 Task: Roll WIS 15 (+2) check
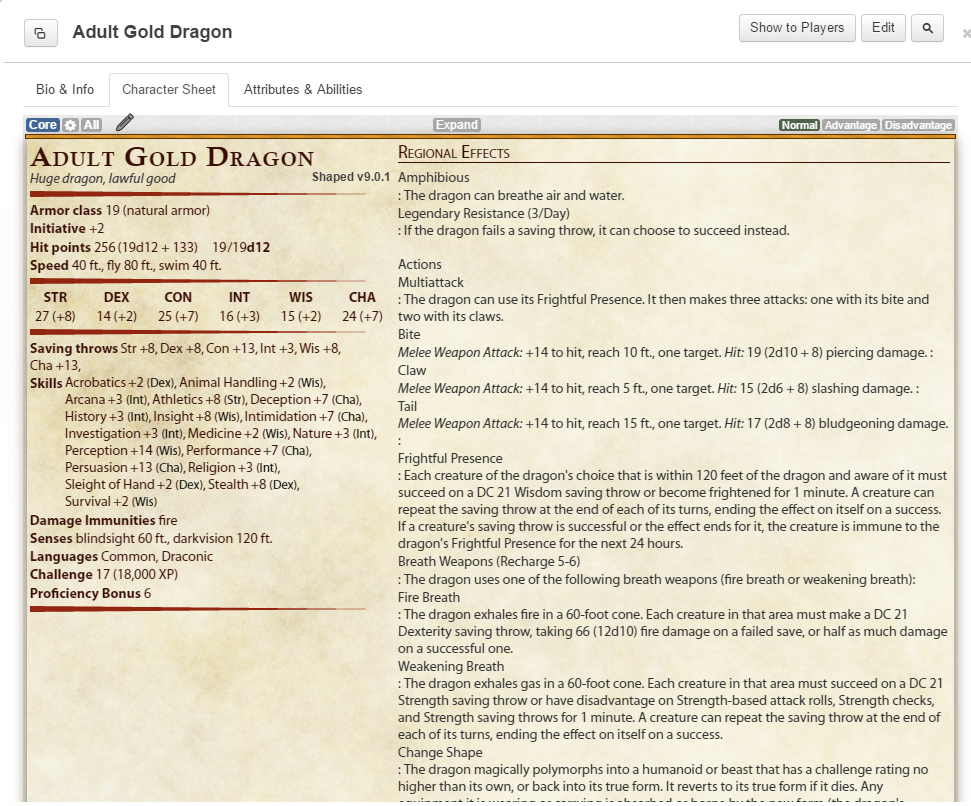[300, 307]
